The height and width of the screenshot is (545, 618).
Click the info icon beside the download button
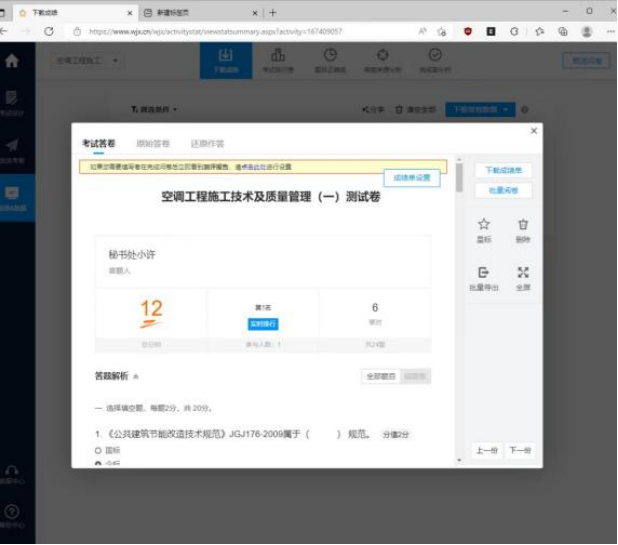(525, 110)
